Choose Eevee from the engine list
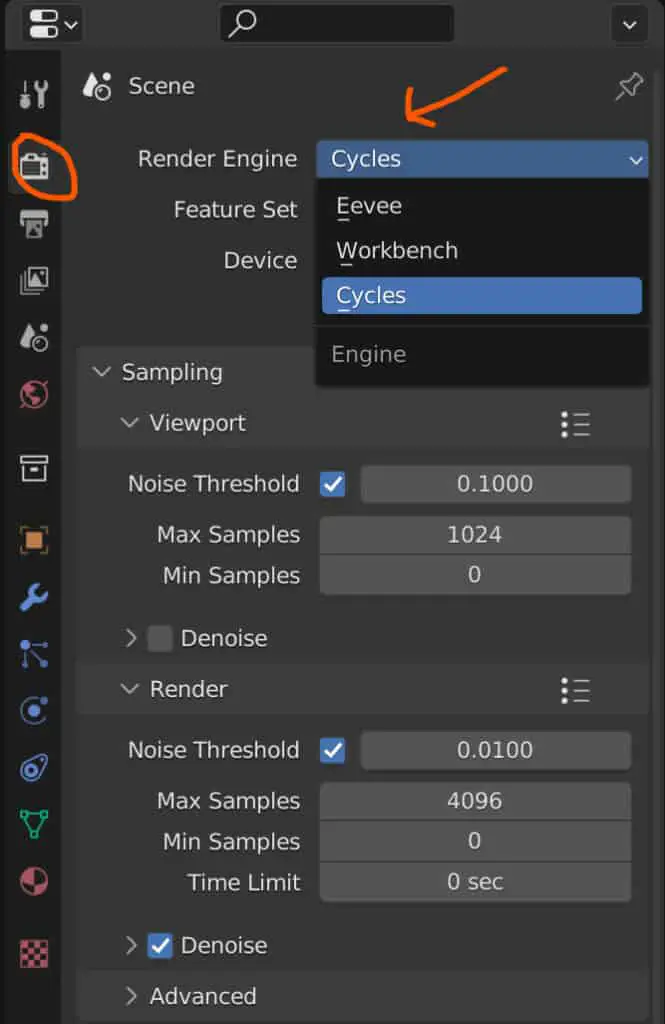 [x=370, y=206]
